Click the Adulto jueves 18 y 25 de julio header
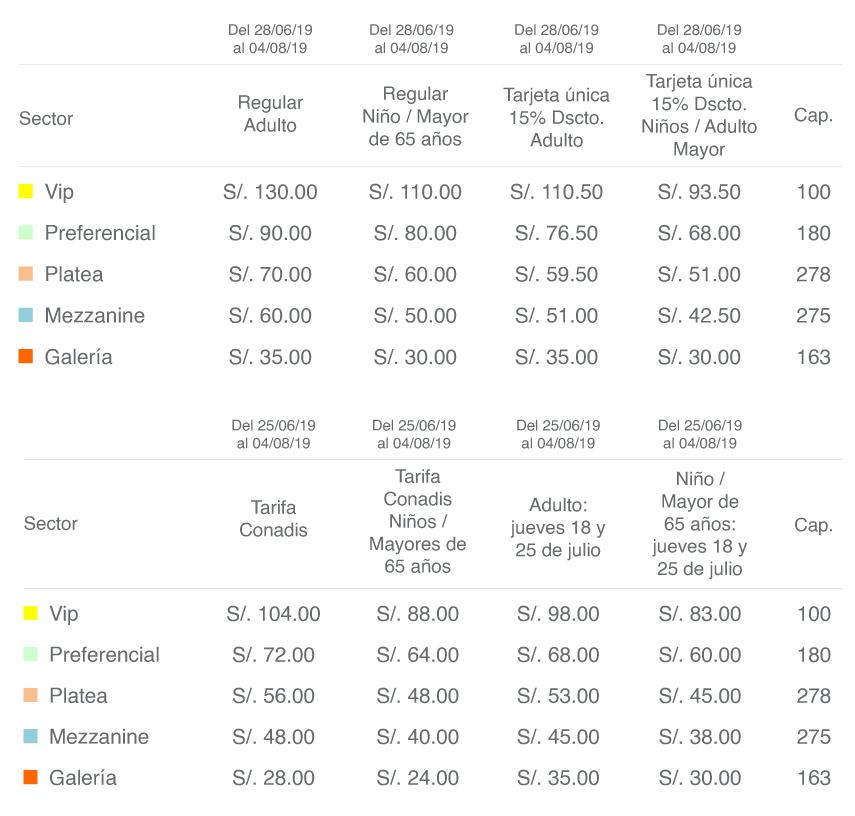This screenshot has height=816, width=855. pos(558,527)
